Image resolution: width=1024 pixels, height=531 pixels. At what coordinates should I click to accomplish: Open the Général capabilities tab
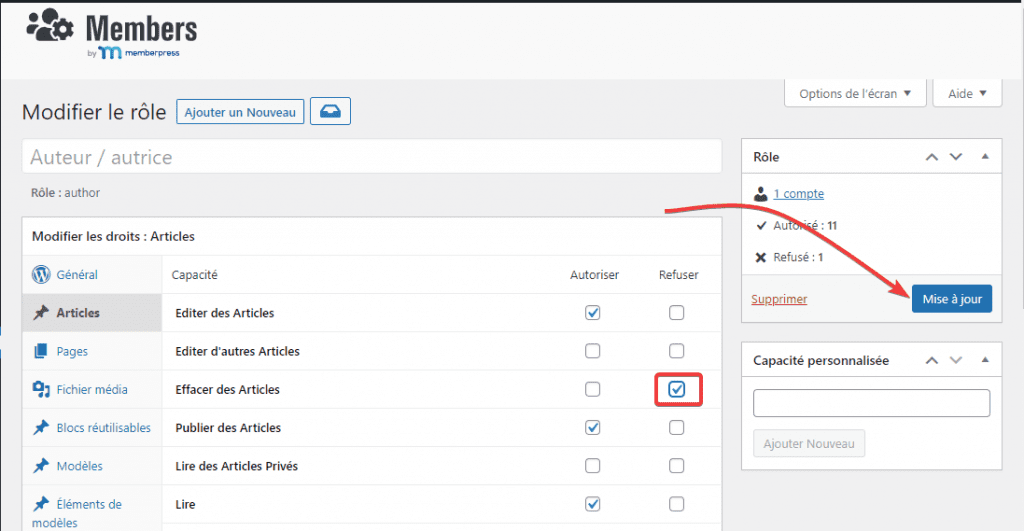tap(92, 274)
